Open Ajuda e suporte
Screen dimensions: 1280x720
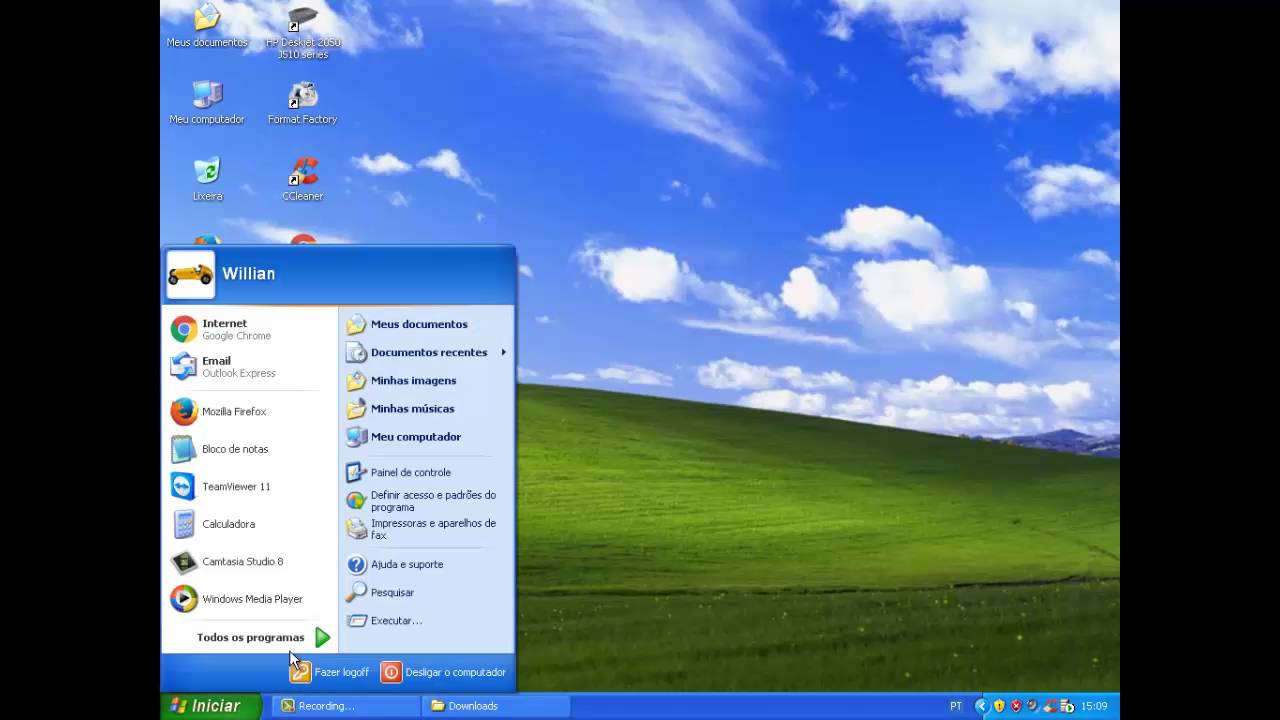(426, 564)
